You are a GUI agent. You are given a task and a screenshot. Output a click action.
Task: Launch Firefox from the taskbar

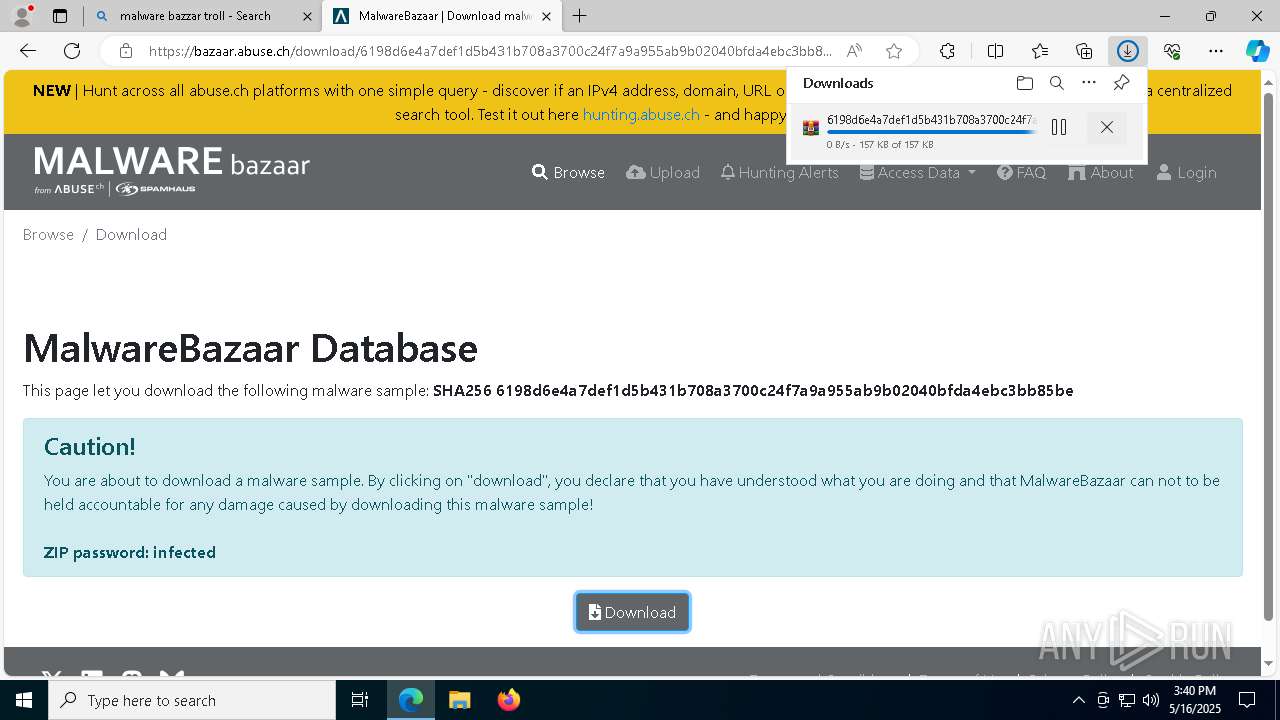click(508, 700)
